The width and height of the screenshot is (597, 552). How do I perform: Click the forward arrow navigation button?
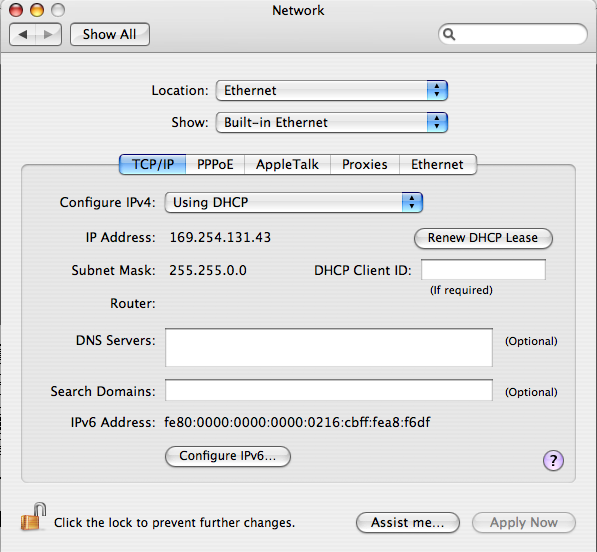coord(48,35)
